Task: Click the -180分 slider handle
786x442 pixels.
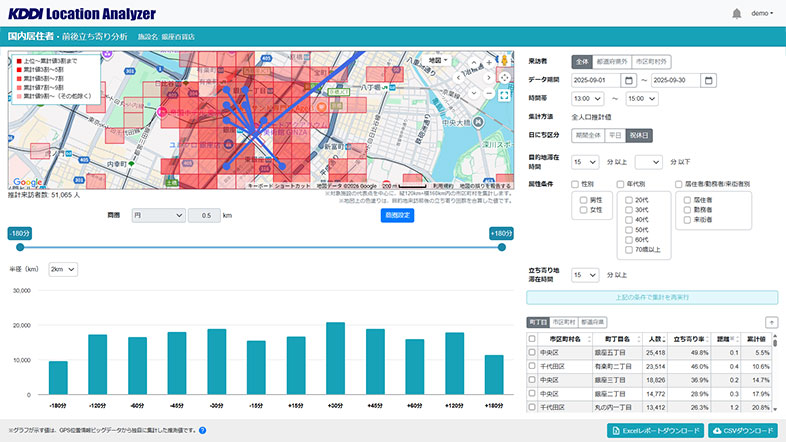Action: click(20, 246)
